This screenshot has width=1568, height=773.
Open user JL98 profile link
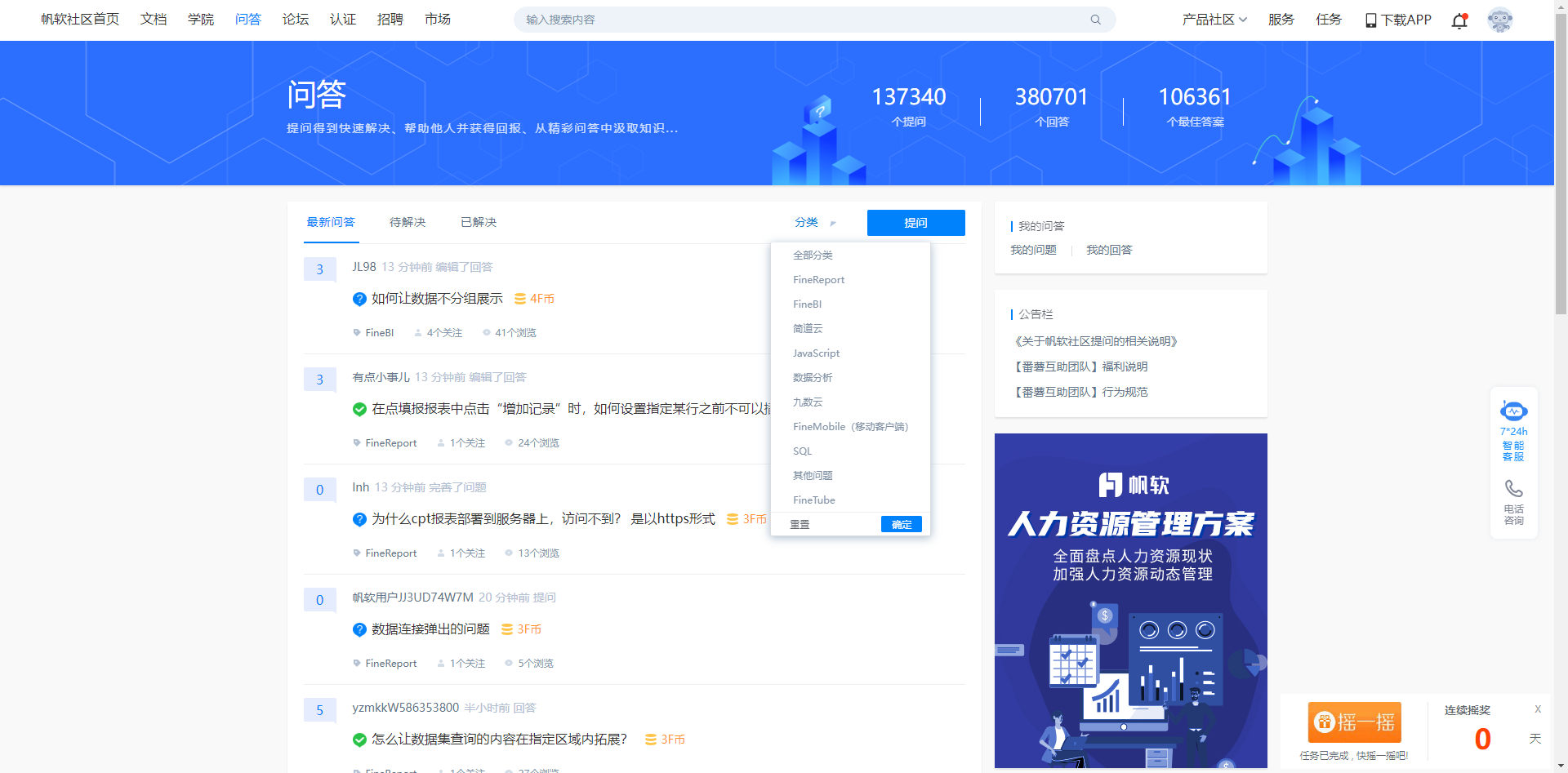(x=364, y=267)
